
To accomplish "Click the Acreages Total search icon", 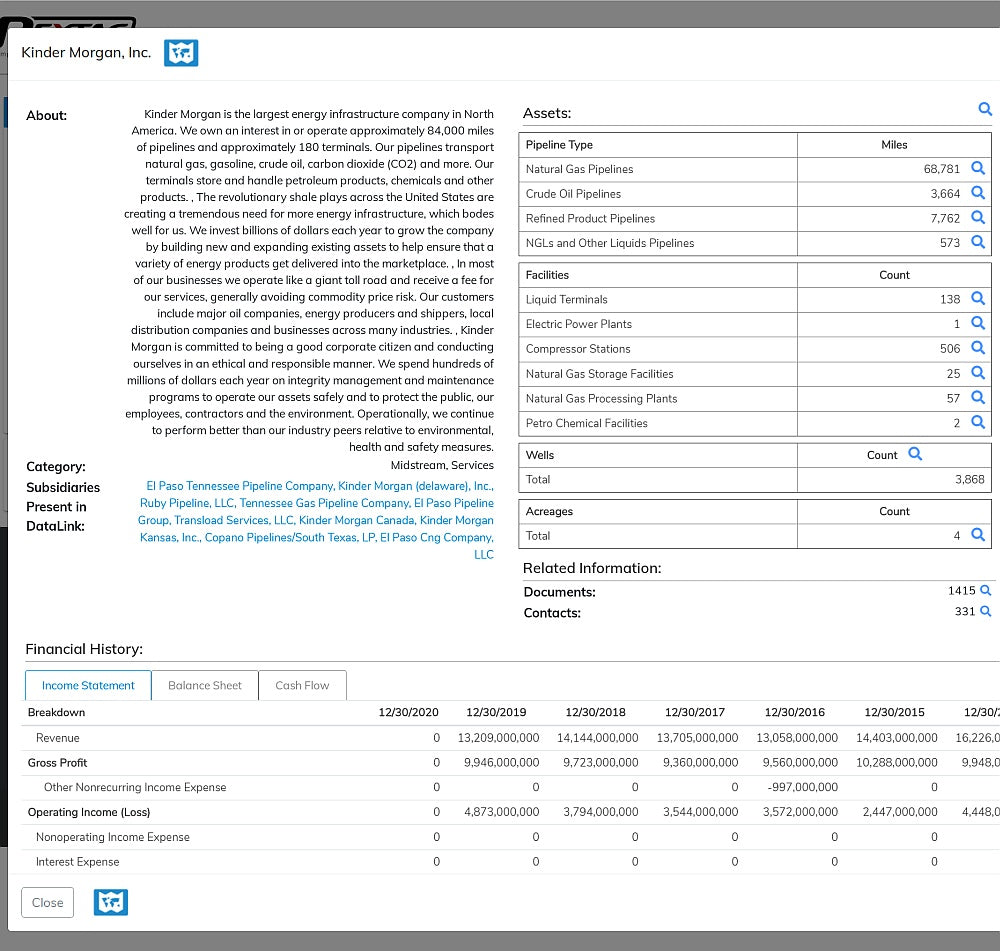I will coord(978,535).
